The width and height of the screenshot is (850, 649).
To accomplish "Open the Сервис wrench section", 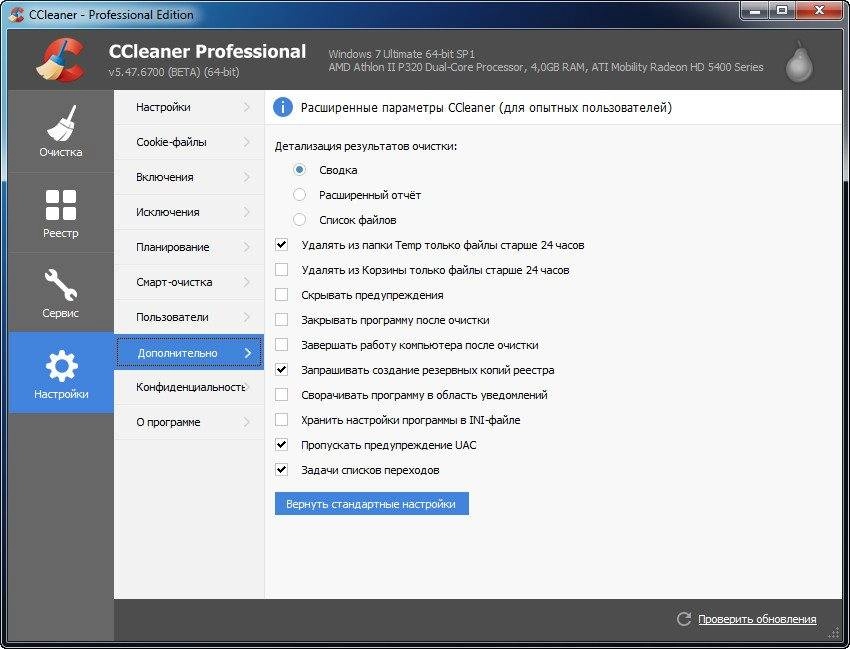I will (x=61, y=293).
